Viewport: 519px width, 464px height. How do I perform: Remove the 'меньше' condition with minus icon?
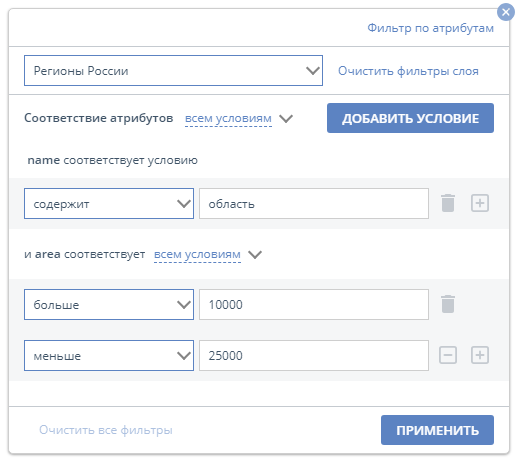(448, 355)
